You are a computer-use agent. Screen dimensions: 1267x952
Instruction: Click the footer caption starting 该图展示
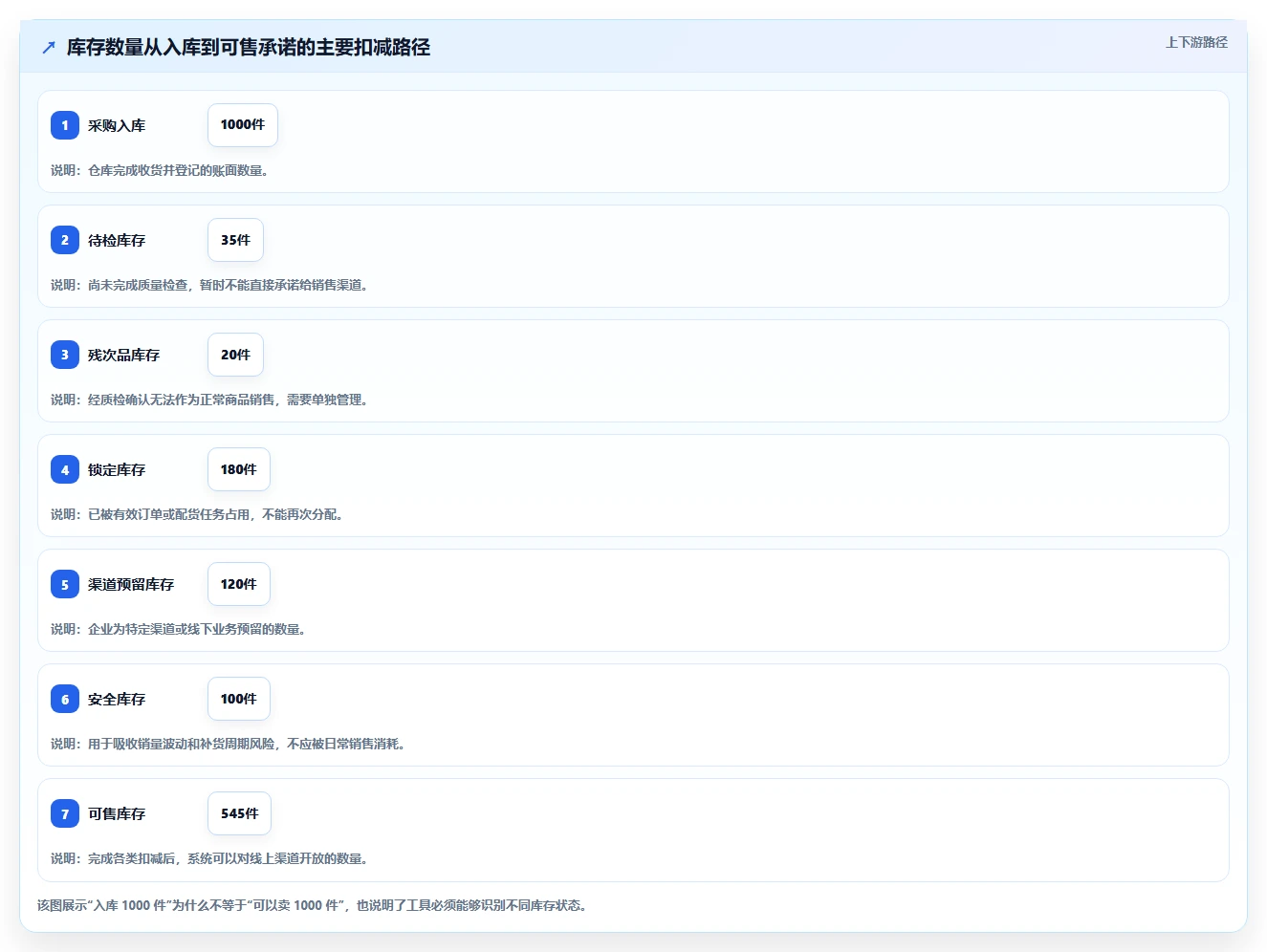pos(312,905)
